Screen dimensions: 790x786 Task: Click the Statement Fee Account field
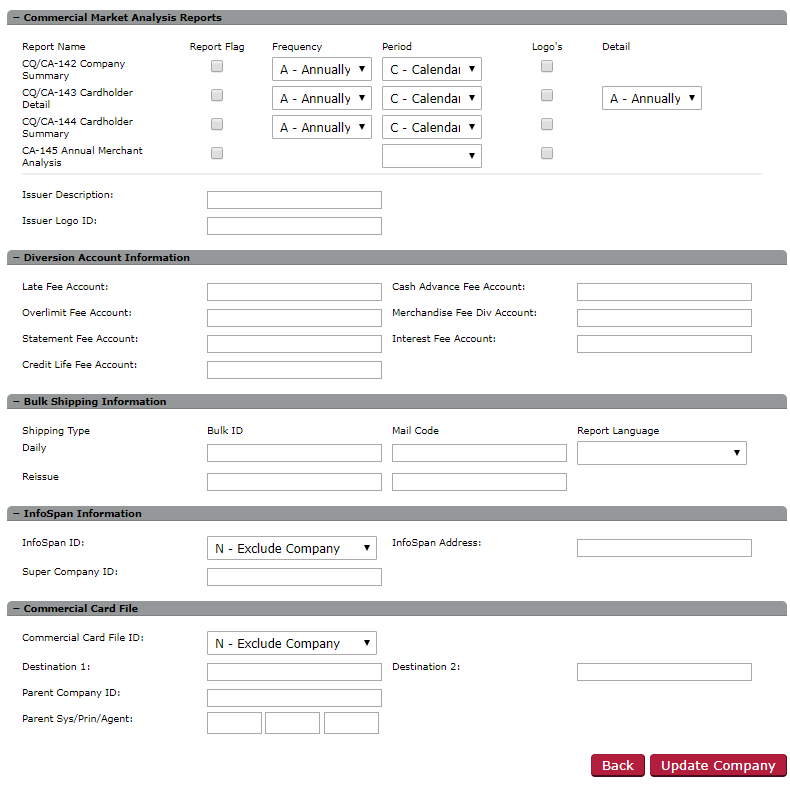pyautogui.click(x=294, y=344)
